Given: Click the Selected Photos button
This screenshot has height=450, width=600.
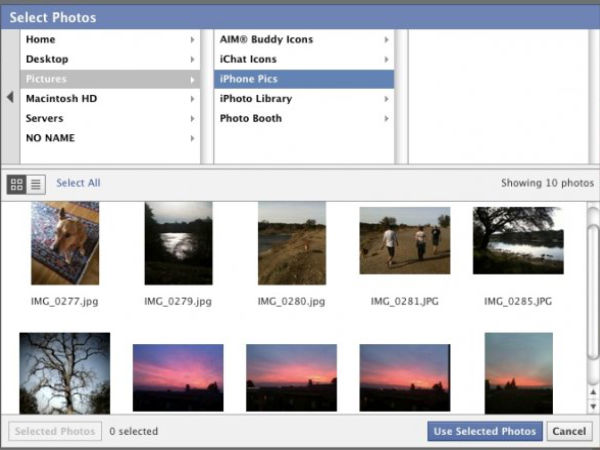Looking at the screenshot, I should (55, 431).
